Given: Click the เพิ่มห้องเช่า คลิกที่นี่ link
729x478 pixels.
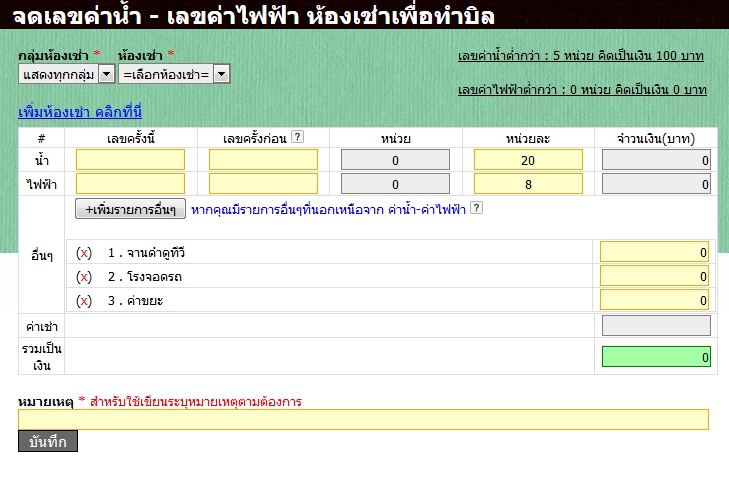Looking at the screenshot, I should pos(80,111).
